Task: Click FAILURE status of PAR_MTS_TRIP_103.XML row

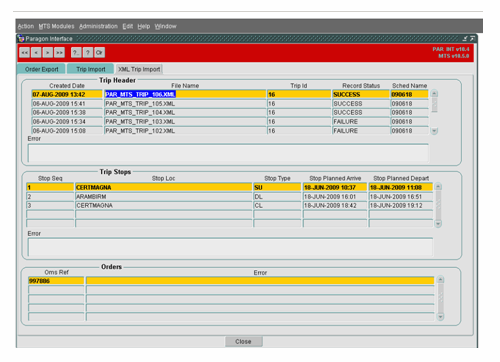Action: click(361, 122)
